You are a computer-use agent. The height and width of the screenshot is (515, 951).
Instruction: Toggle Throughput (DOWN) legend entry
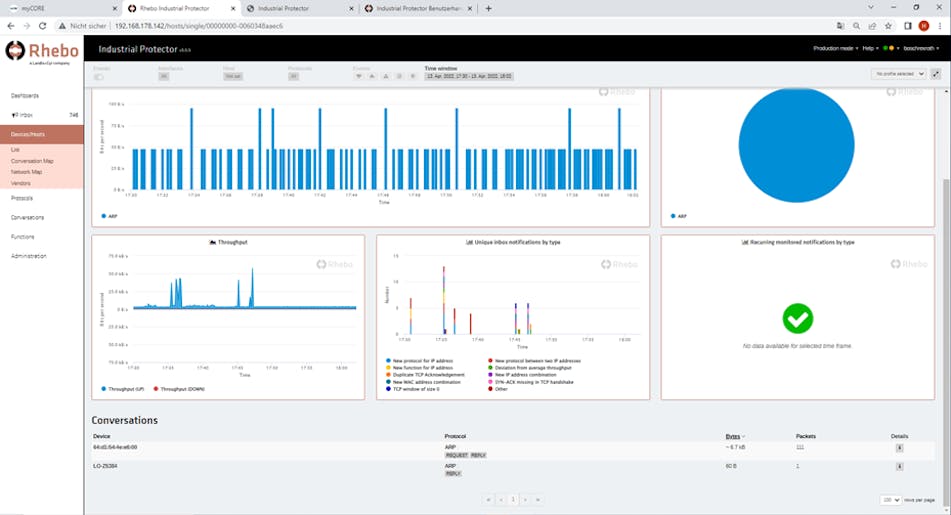click(179, 389)
